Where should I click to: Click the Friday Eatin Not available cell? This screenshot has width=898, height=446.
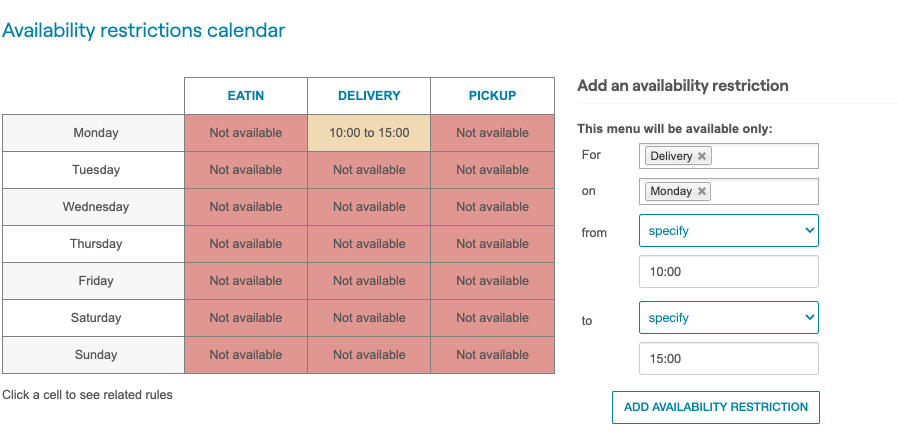tap(246, 281)
